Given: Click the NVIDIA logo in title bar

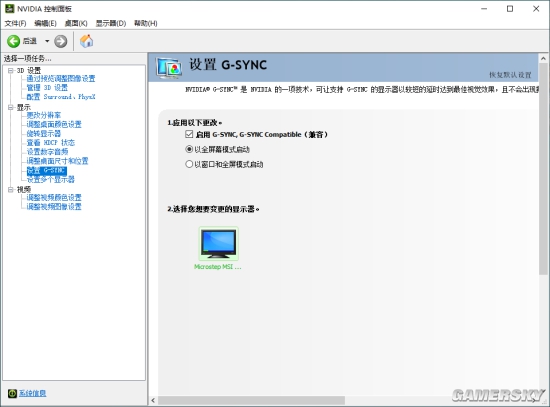Looking at the screenshot, I should 9,8.
